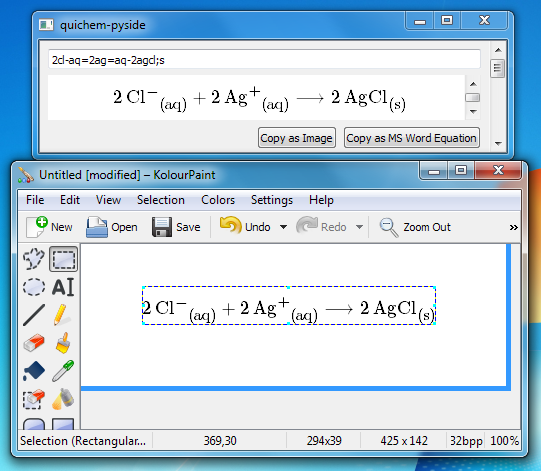This screenshot has height=471, width=541.
Task: Click the formula input text field
Action: tap(264, 60)
